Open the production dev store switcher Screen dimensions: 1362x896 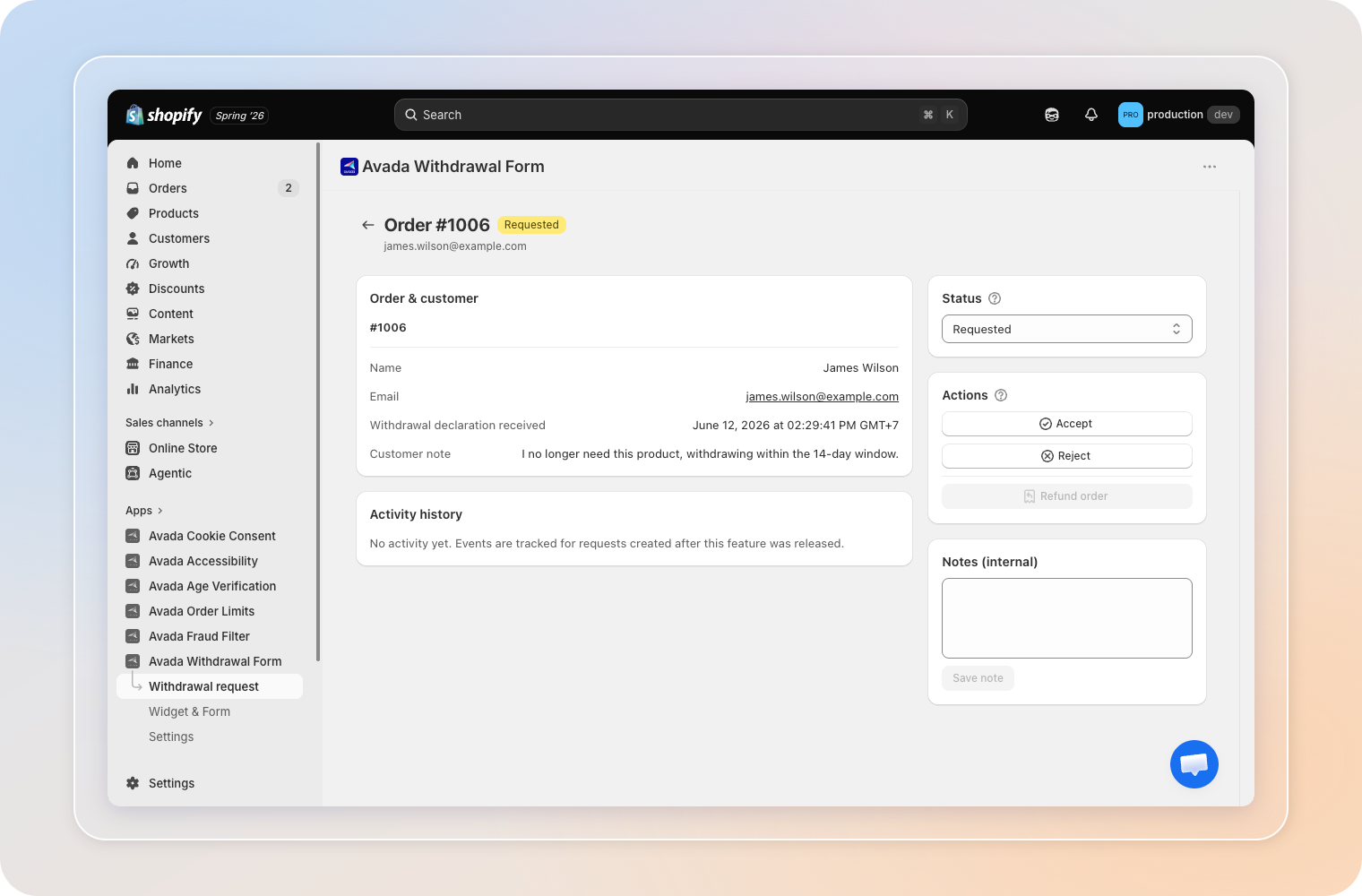pyautogui.click(x=1179, y=115)
